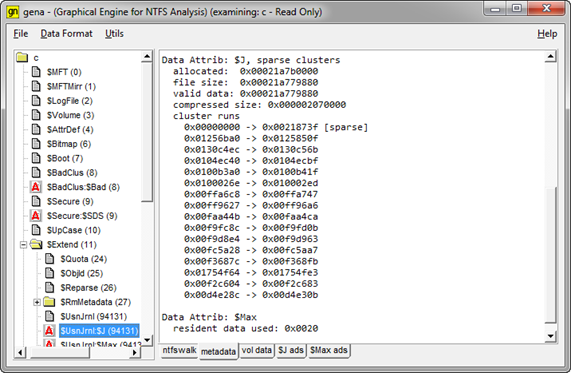Select the $LogFile (2) tree entry
This screenshot has height=373, width=571.
[70, 101]
